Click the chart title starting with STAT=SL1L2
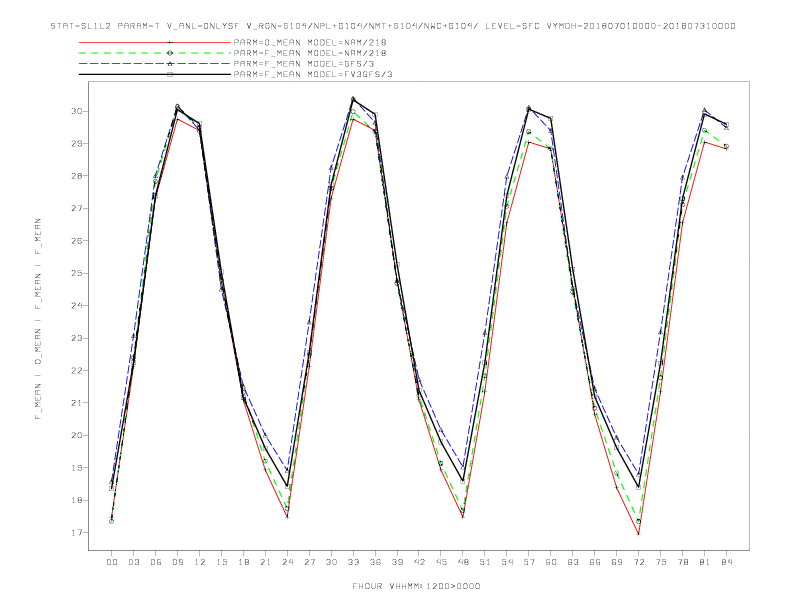792x612 pixels. tap(393, 26)
